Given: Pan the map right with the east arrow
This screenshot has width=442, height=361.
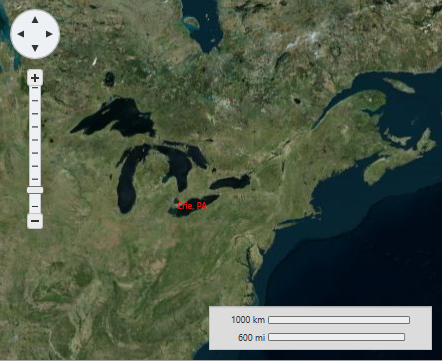Looking at the screenshot, I should coord(49,34).
